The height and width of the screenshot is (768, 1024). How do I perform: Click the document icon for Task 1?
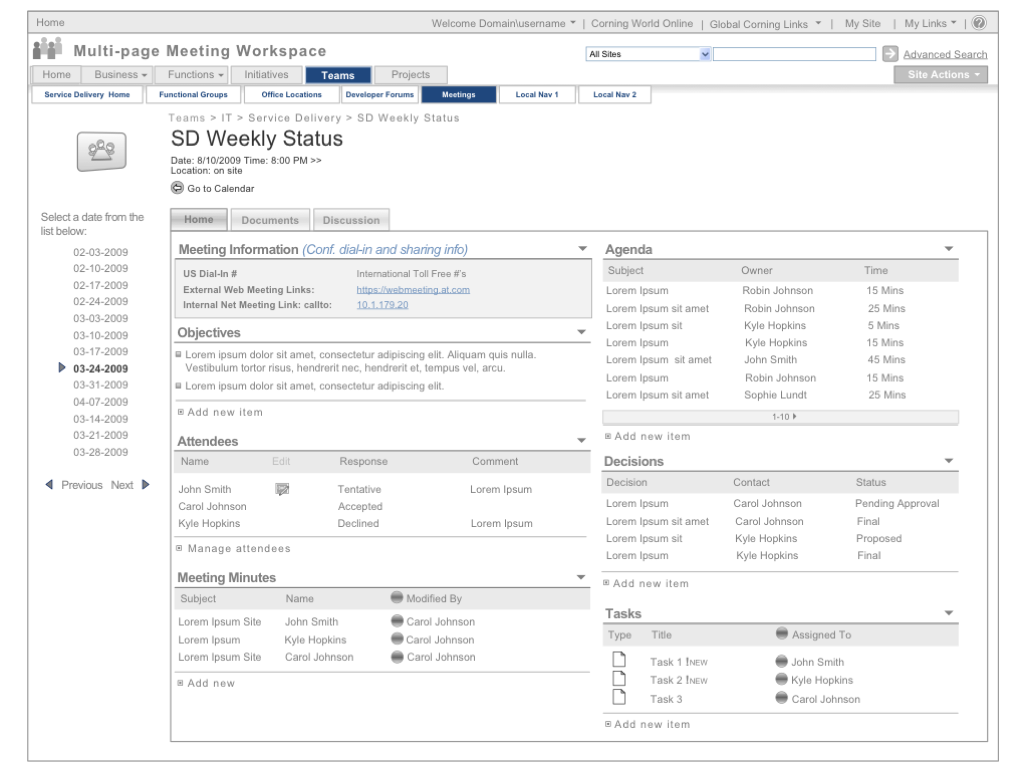coord(618,660)
